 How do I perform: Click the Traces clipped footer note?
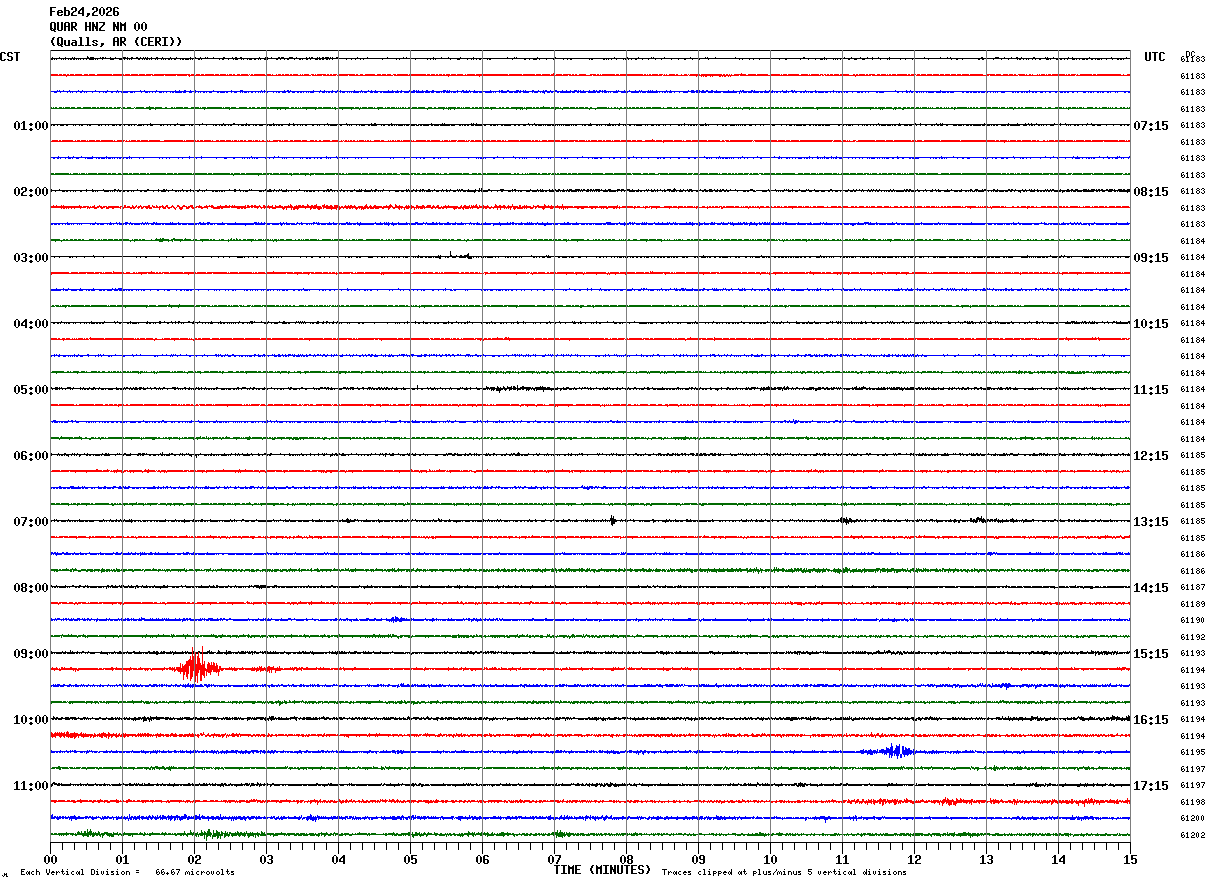(784, 873)
